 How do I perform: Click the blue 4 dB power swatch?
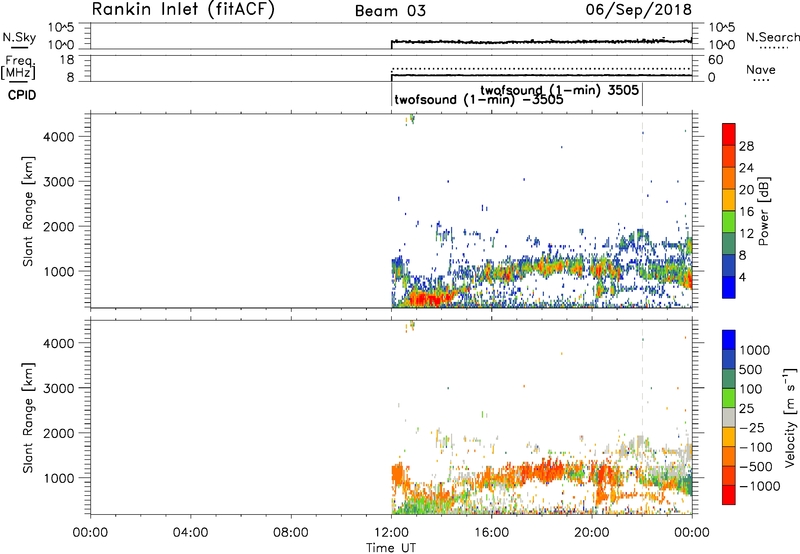[x=729, y=287]
